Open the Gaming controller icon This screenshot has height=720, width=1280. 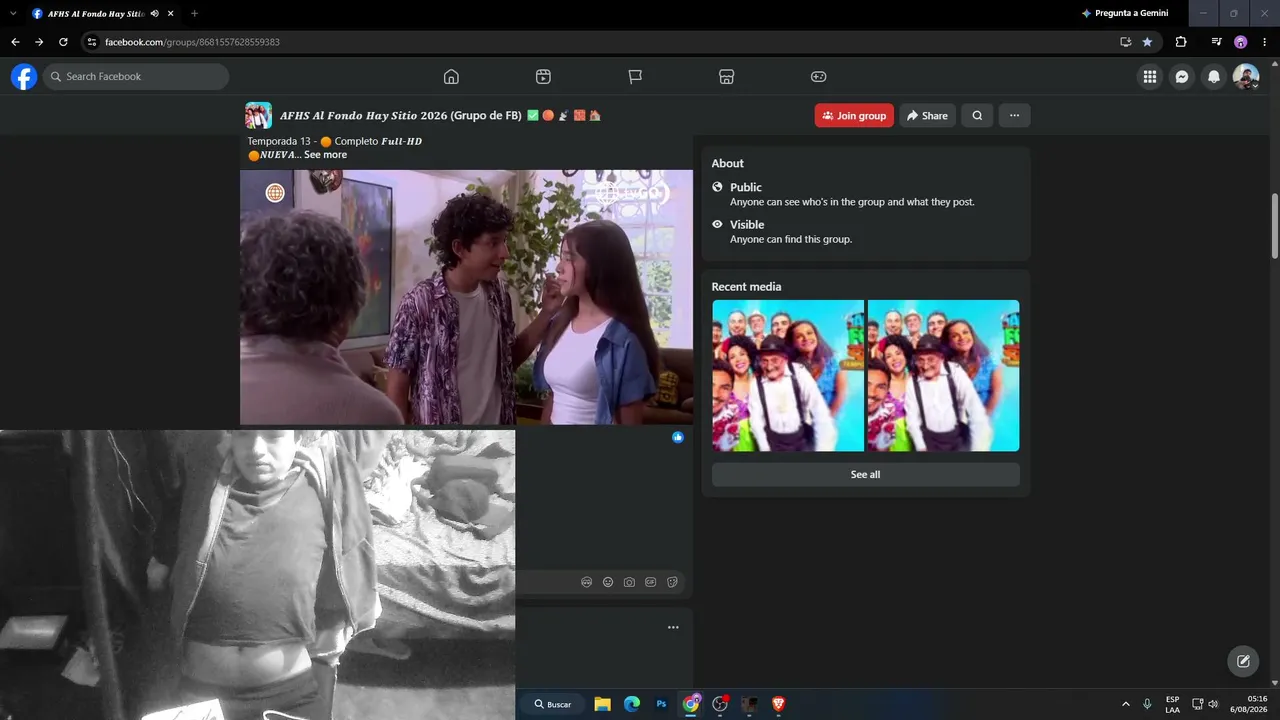point(818,77)
